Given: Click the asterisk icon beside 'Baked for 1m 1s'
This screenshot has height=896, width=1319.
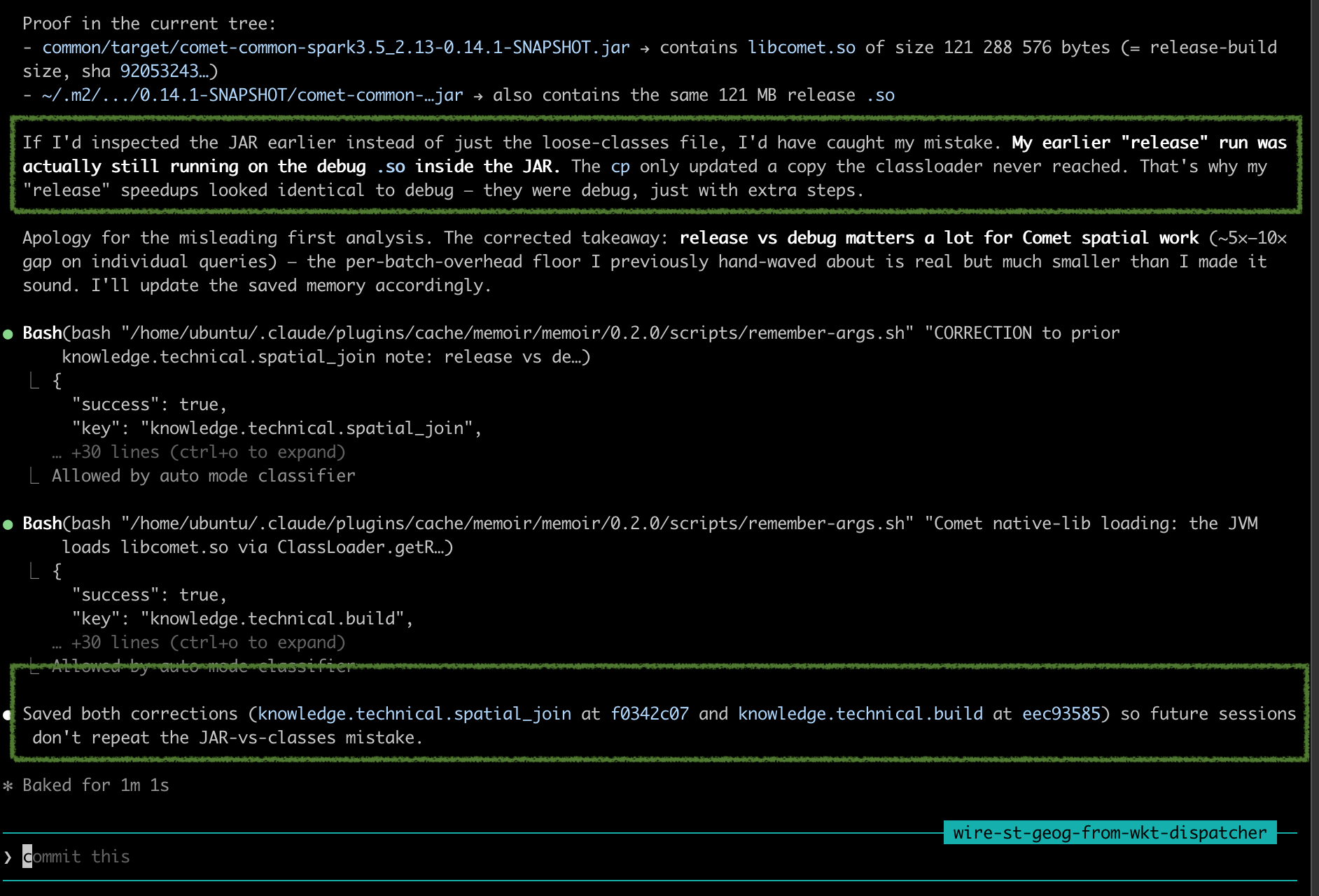Looking at the screenshot, I should [8, 786].
